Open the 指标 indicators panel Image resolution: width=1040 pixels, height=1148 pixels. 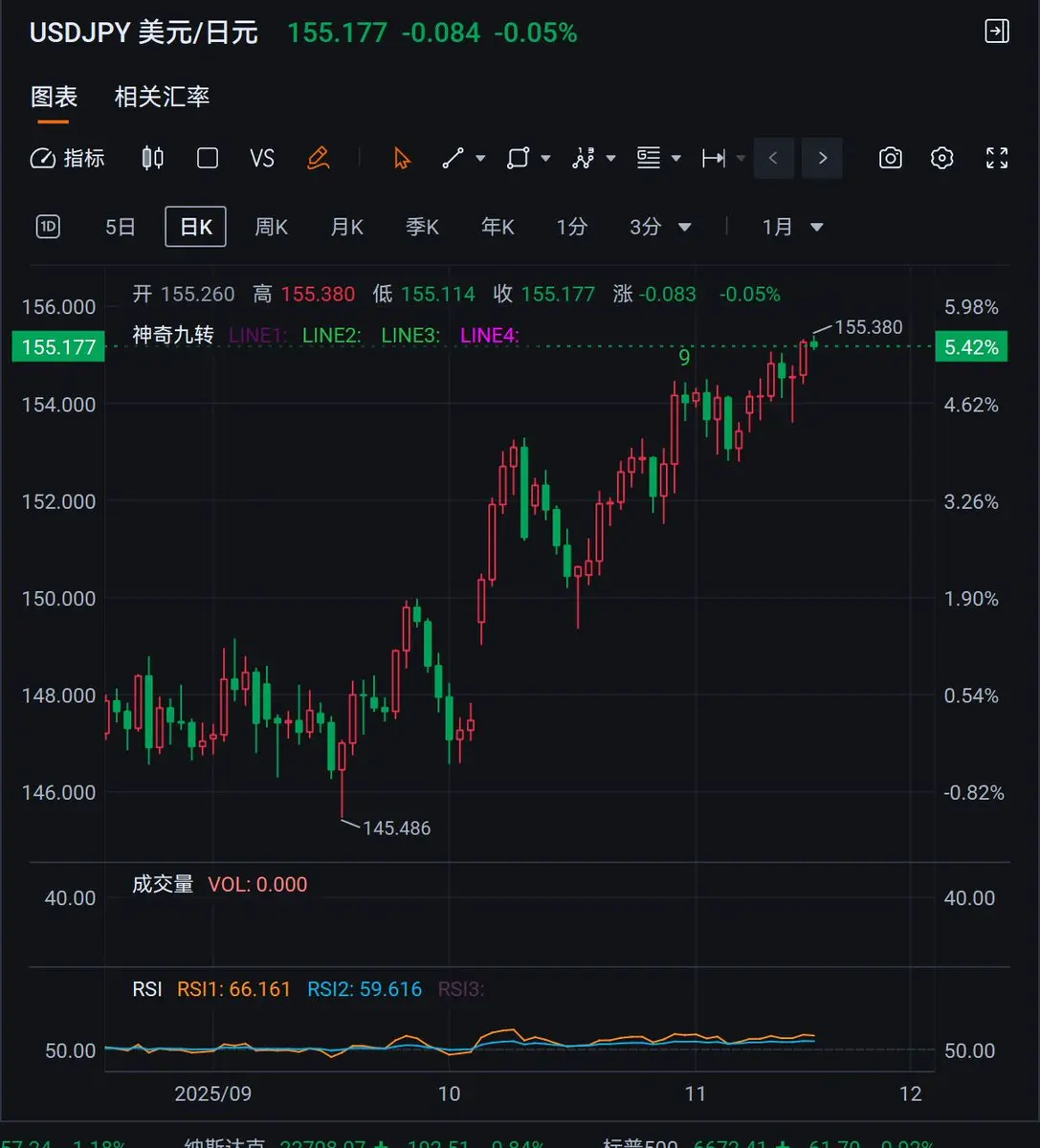click(x=67, y=158)
